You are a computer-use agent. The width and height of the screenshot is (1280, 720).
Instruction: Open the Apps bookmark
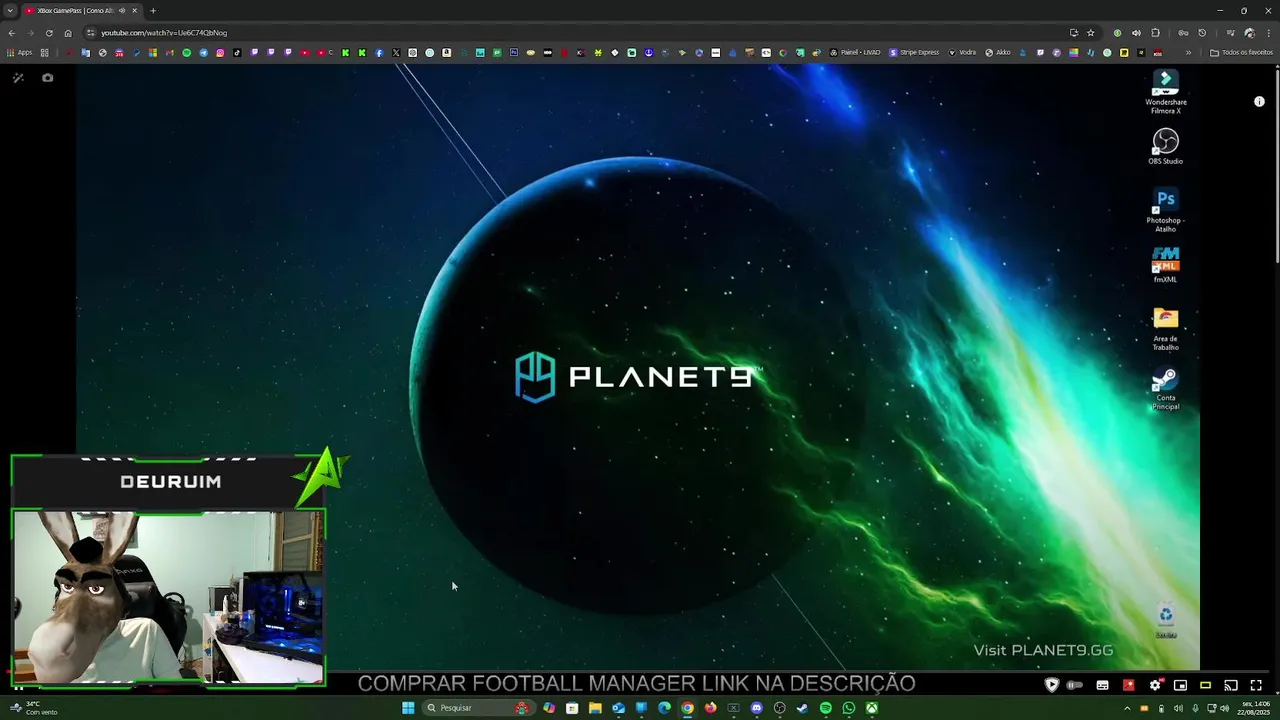tap(19, 52)
